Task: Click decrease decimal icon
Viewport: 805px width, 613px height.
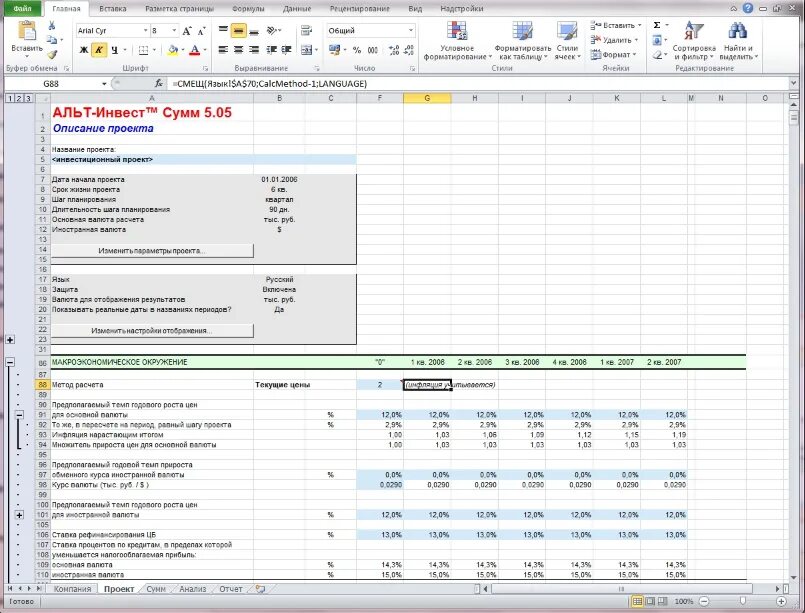Action: coord(409,50)
